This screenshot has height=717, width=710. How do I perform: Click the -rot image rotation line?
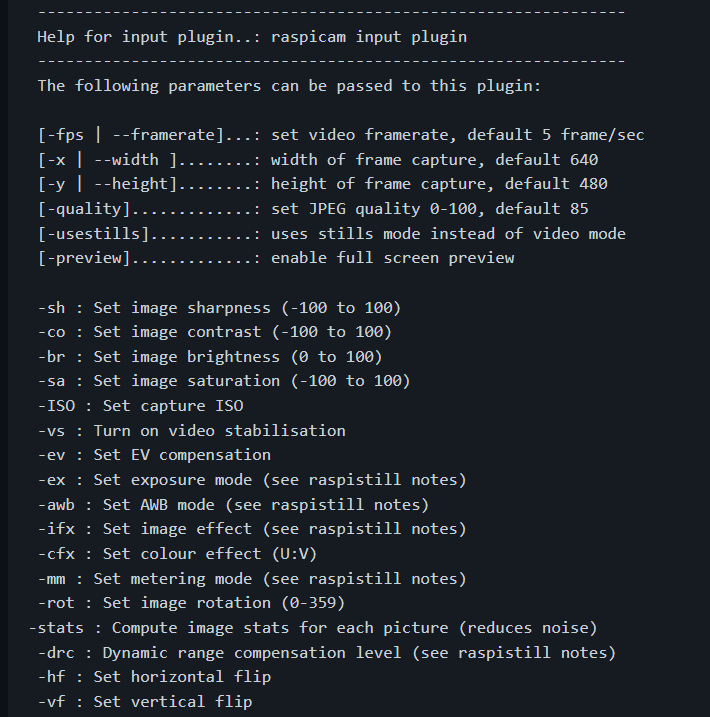tap(191, 603)
